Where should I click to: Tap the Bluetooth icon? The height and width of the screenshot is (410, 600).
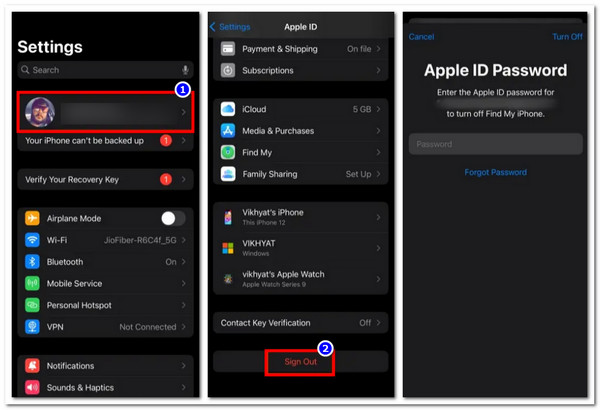pos(32,262)
